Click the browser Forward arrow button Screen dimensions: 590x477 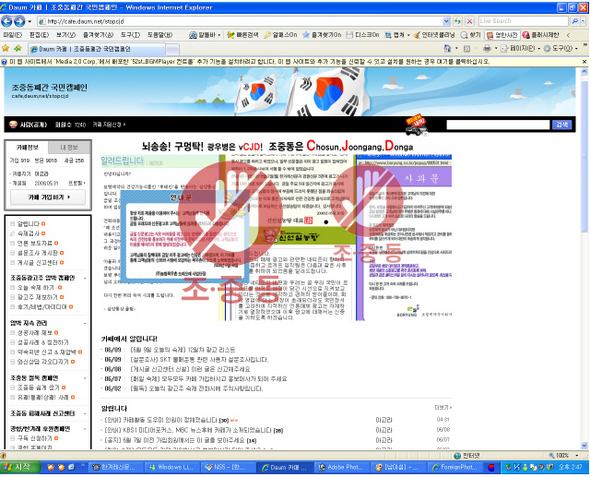click(x=19, y=21)
